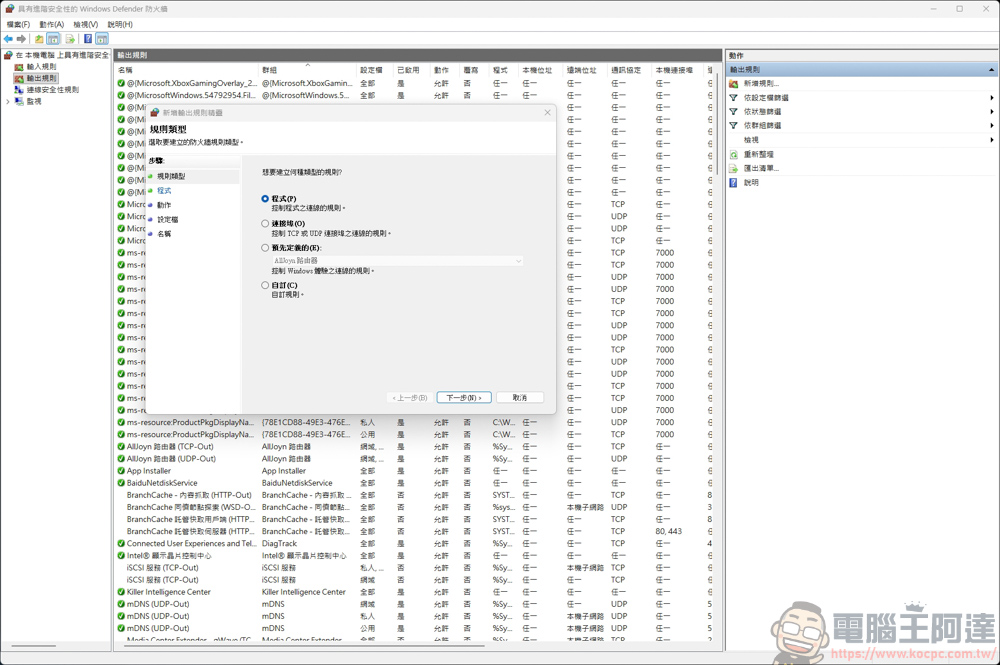Open 輸入規則 in the console tree
The width and height of the screenshot is (1000, 665).
pos(41,67)
